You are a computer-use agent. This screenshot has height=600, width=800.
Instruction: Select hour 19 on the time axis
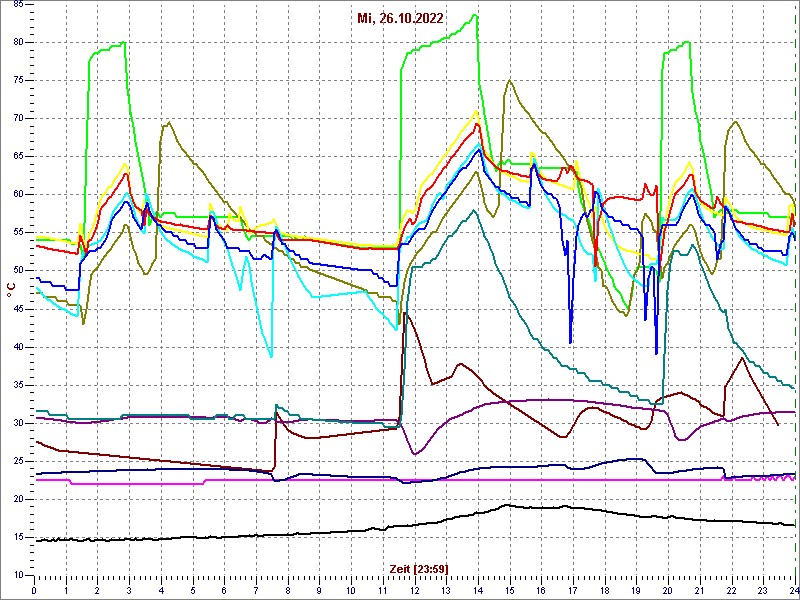tap(636, 590)
